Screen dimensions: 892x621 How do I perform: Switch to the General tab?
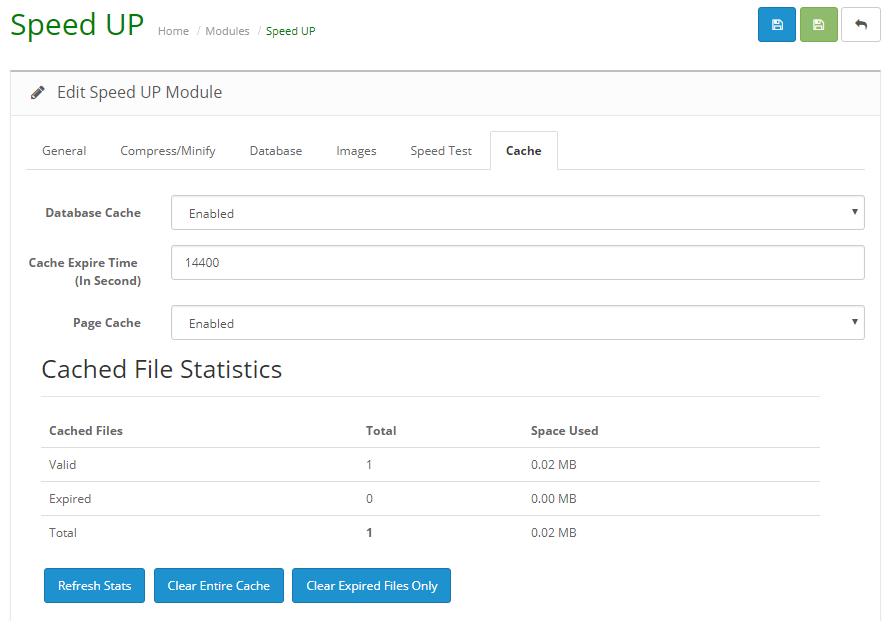coord(64,150)
